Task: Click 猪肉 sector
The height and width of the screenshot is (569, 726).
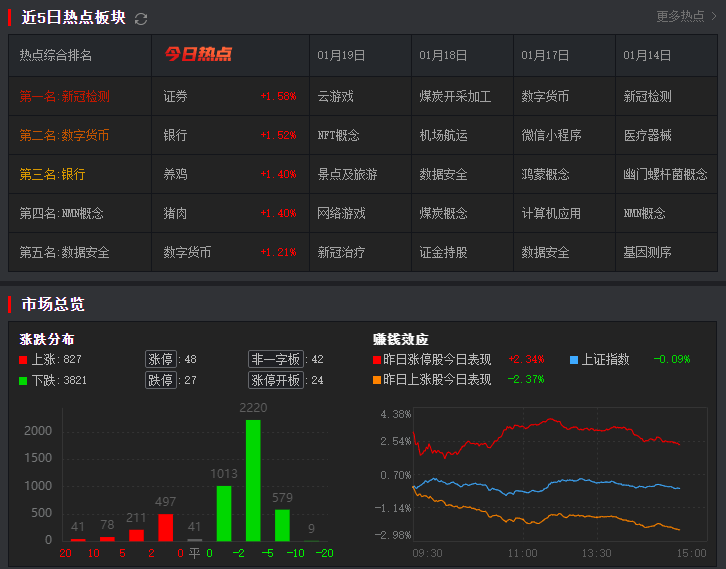Action: coord(175,213)
